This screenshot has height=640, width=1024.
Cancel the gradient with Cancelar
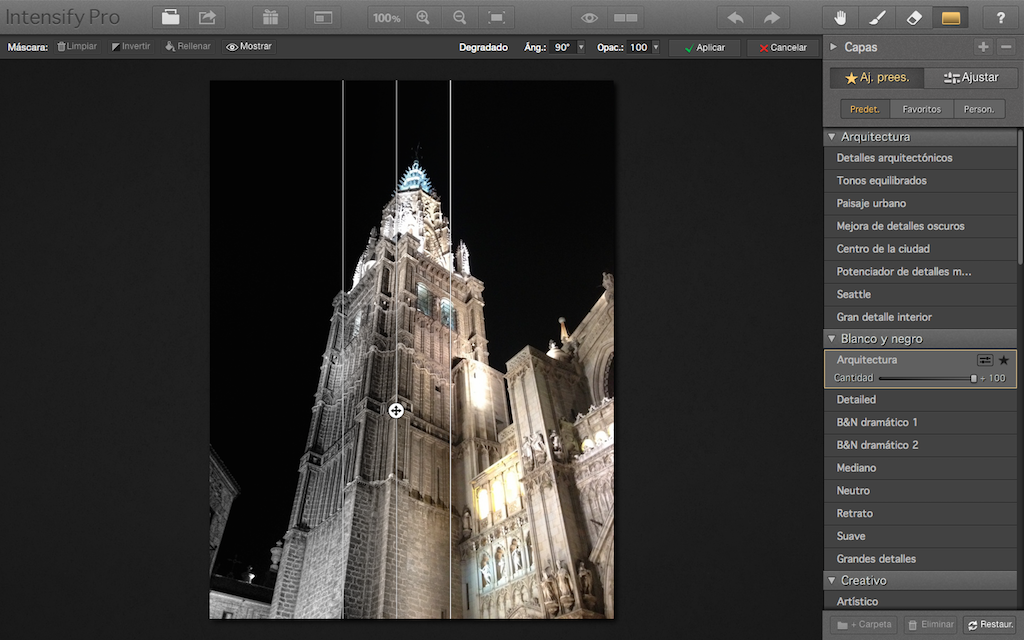(x=783, y=48)
